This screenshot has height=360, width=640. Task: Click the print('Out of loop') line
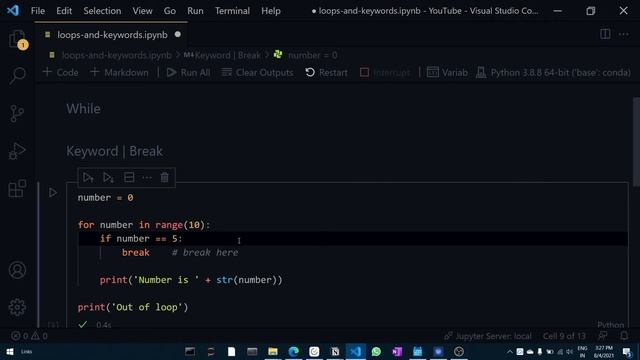pyautogui.click(x=133, y=307)
